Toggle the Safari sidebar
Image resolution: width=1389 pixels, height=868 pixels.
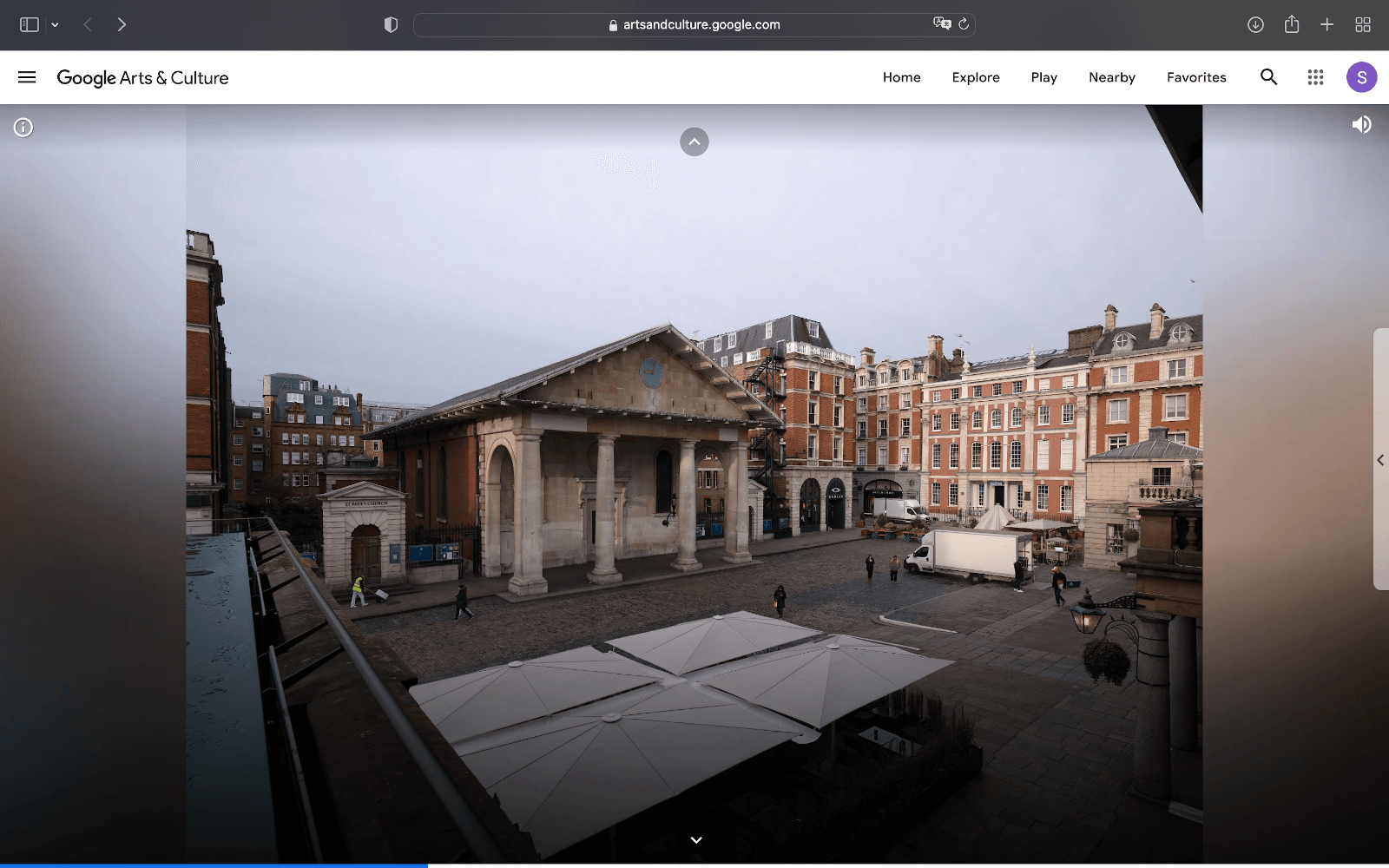(x=30, y=24)
